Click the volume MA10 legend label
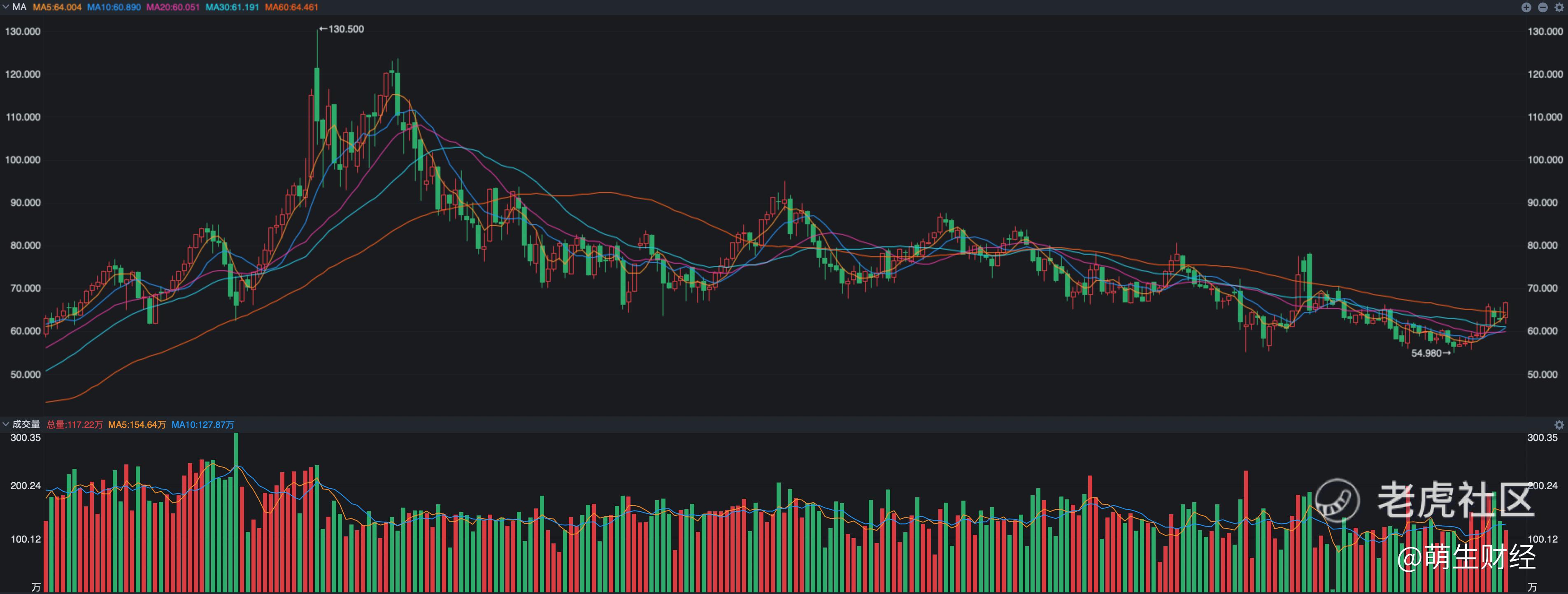The width and height of the screenshot is (1568, 594). [x=202, y=425]
